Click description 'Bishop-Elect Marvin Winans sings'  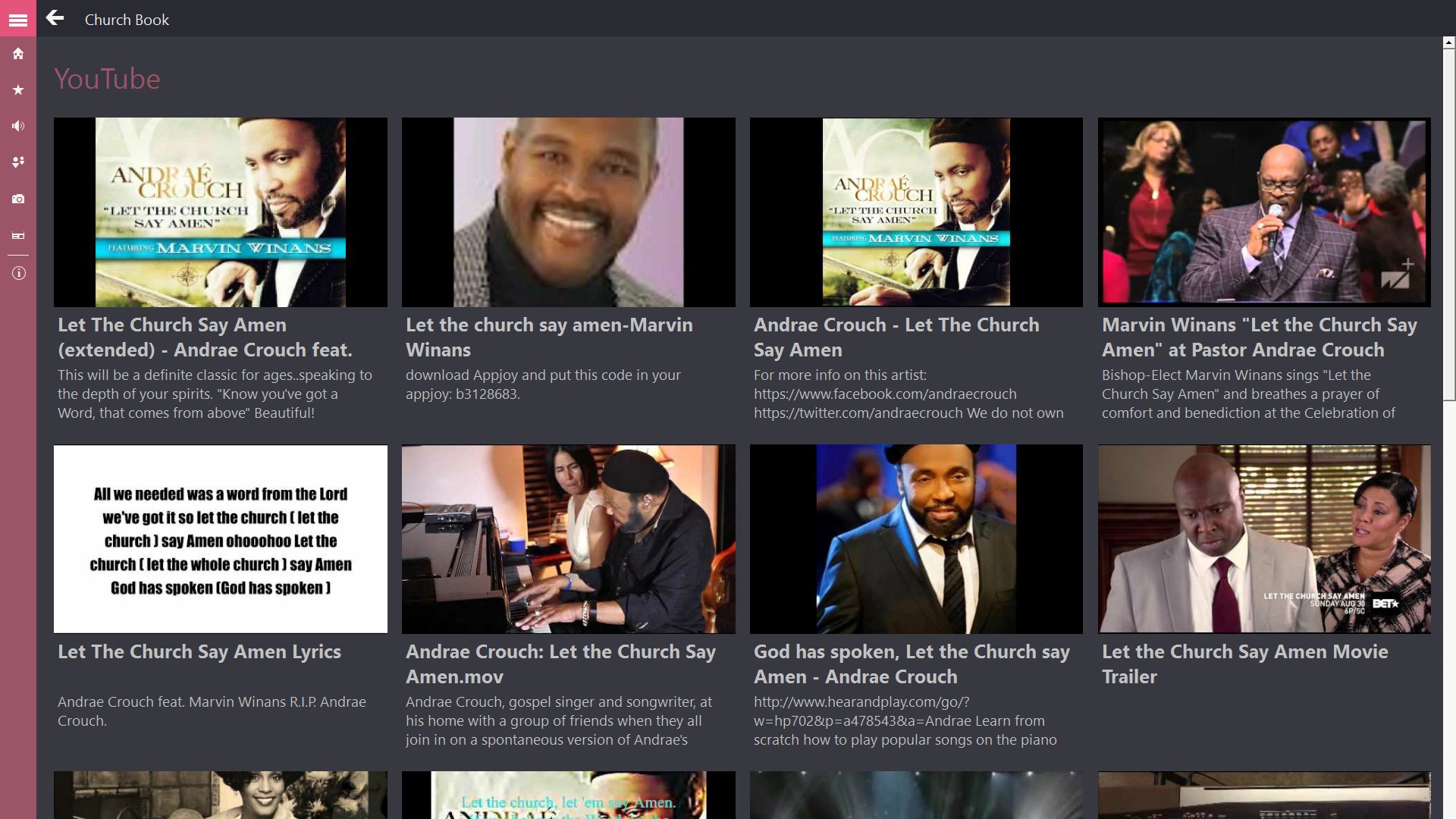(1248, 394)
